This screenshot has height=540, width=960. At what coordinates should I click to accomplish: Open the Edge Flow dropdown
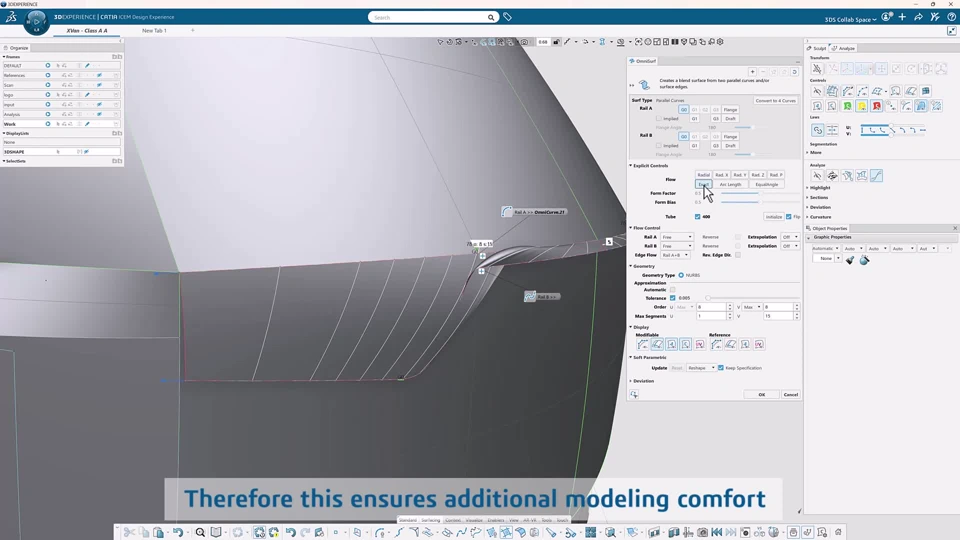coord(675,255)
